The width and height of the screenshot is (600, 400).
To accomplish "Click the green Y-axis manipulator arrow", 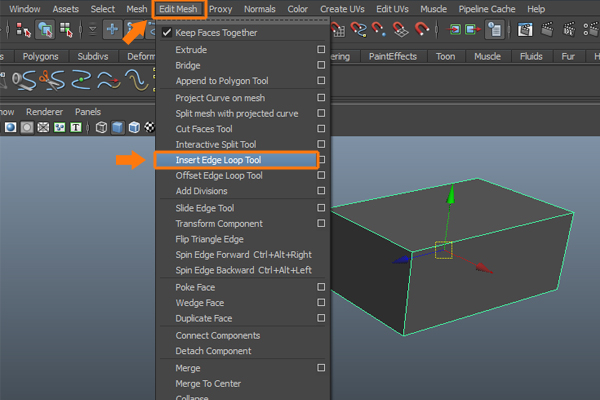I will pyautogui.click(x=449, y=196).
